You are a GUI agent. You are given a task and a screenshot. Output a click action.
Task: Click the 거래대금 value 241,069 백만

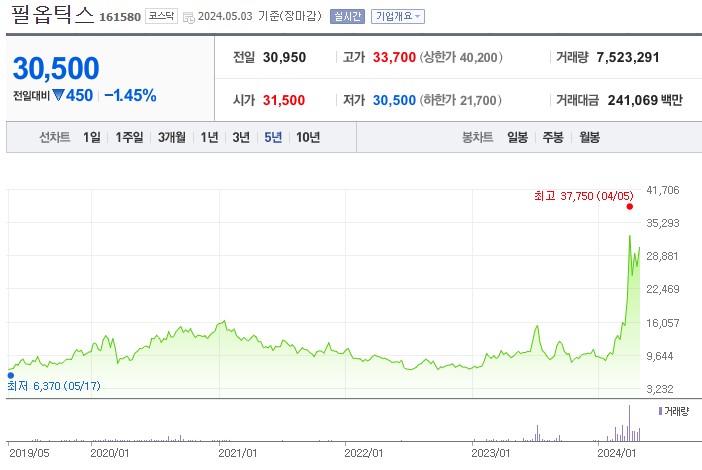645,100
